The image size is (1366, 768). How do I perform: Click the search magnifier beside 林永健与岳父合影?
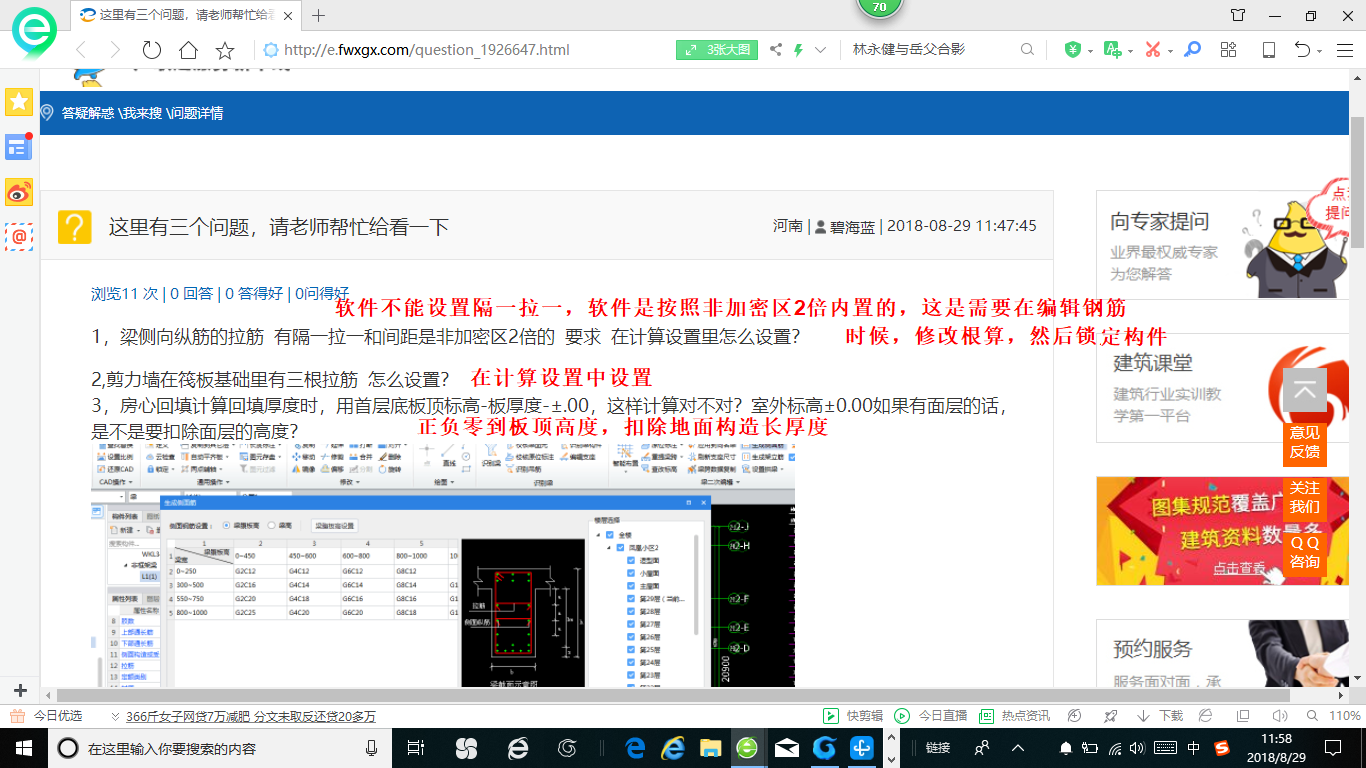click(1027, 50)
